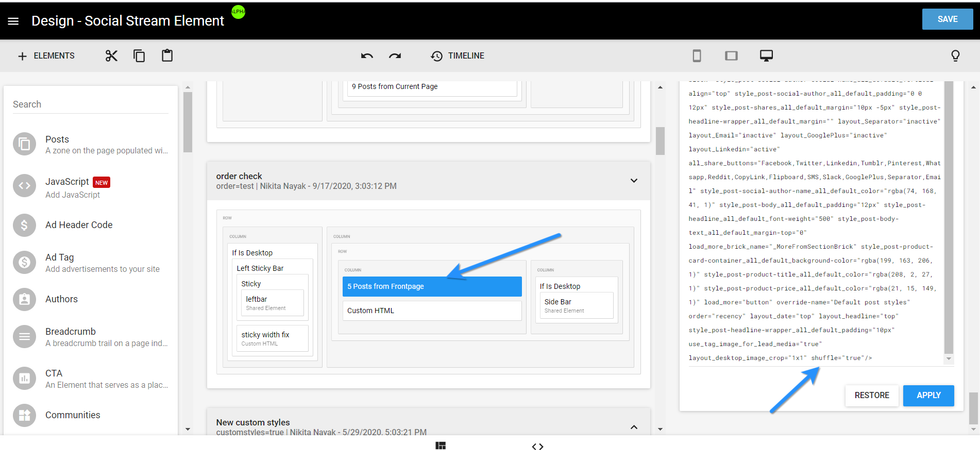Switch to tablet device preview
The width and height of the screenshot is (980, 450).
point(731,56)
